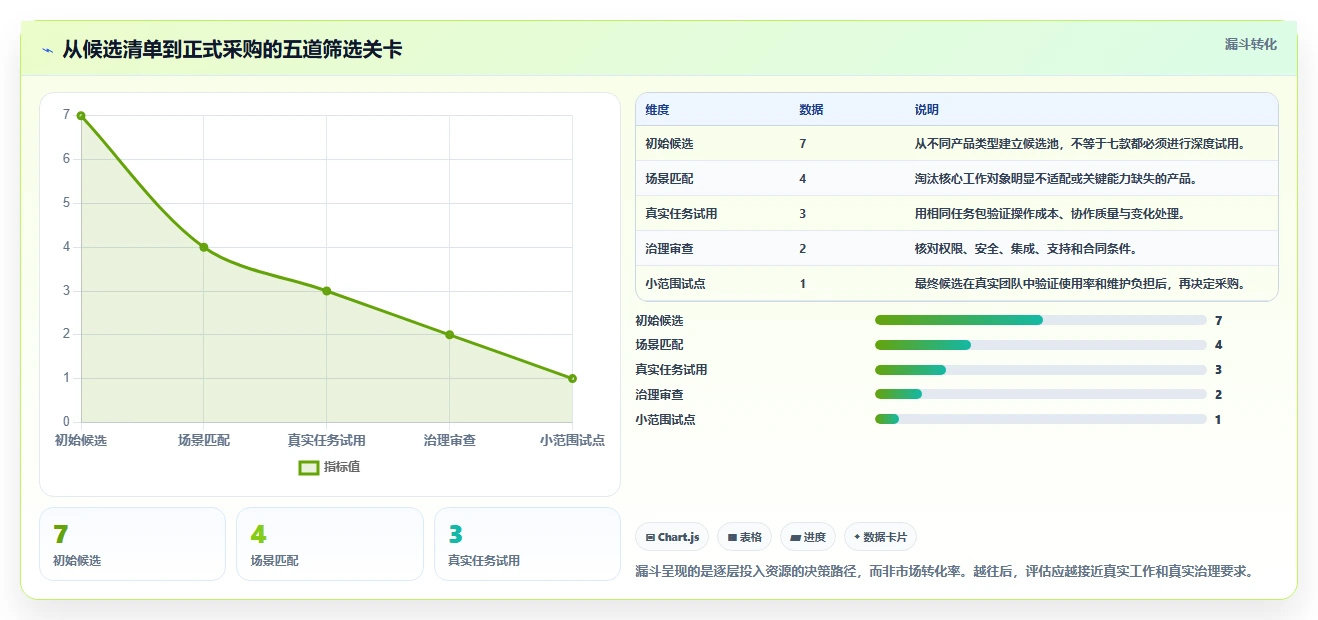The image size is (1318, 620).
Task: Click the 数据 column header
Action: click(811, 110)
